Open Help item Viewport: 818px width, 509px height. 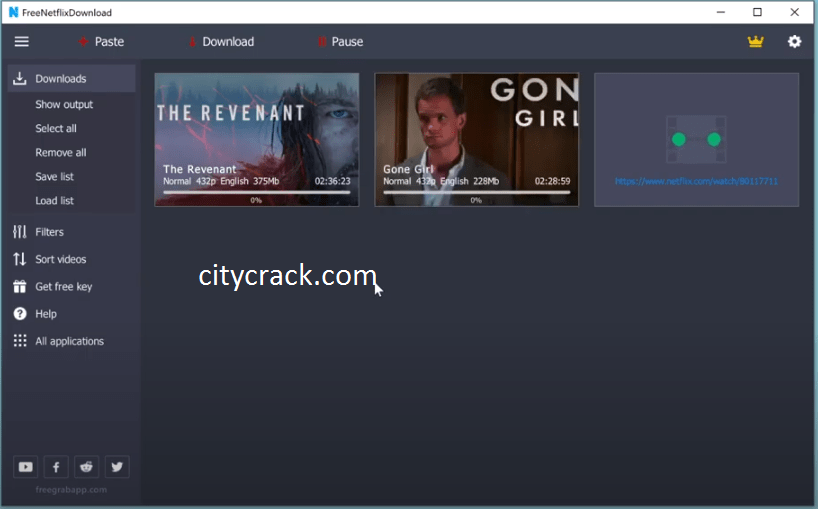point(46,313)
